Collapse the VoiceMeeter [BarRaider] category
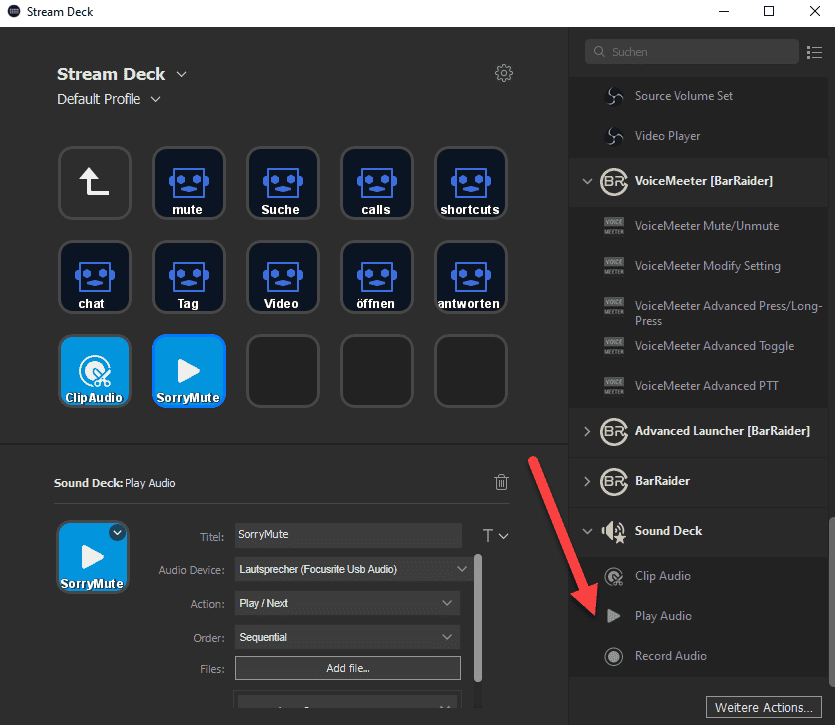Viewport: 835px width, 725px height. pyautogui.click(x=587, y=181)
